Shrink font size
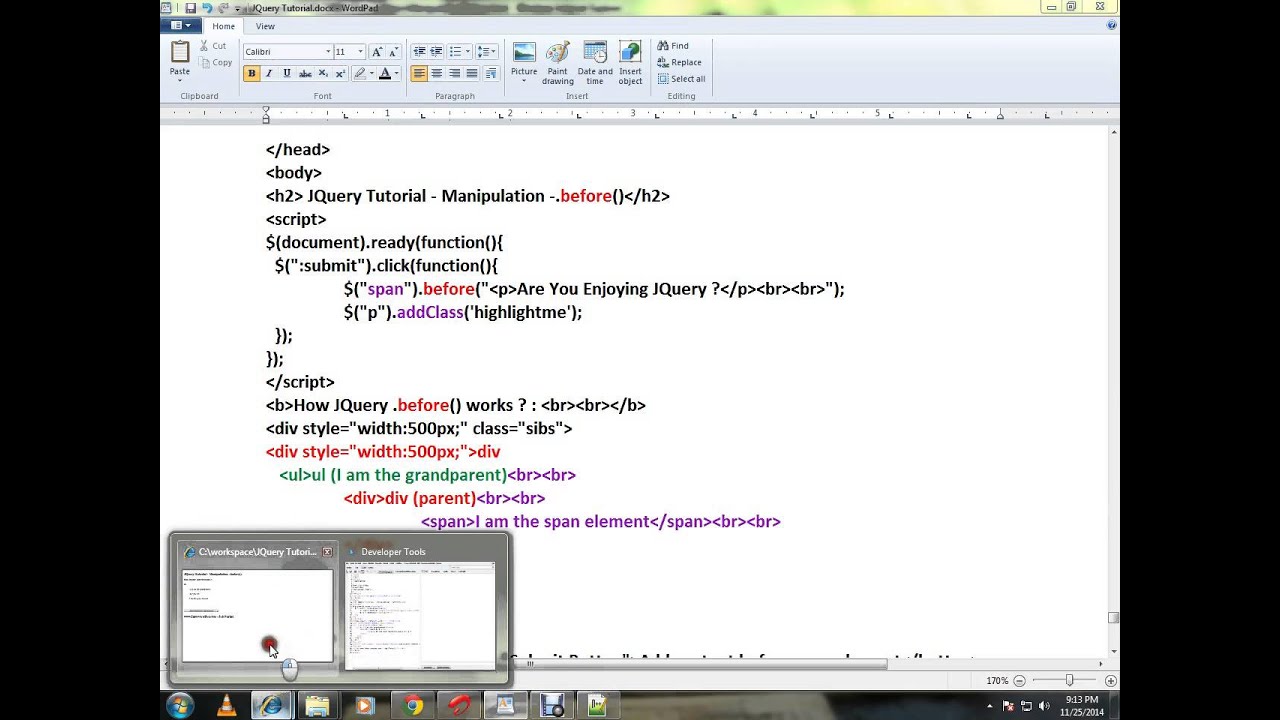 391,52
